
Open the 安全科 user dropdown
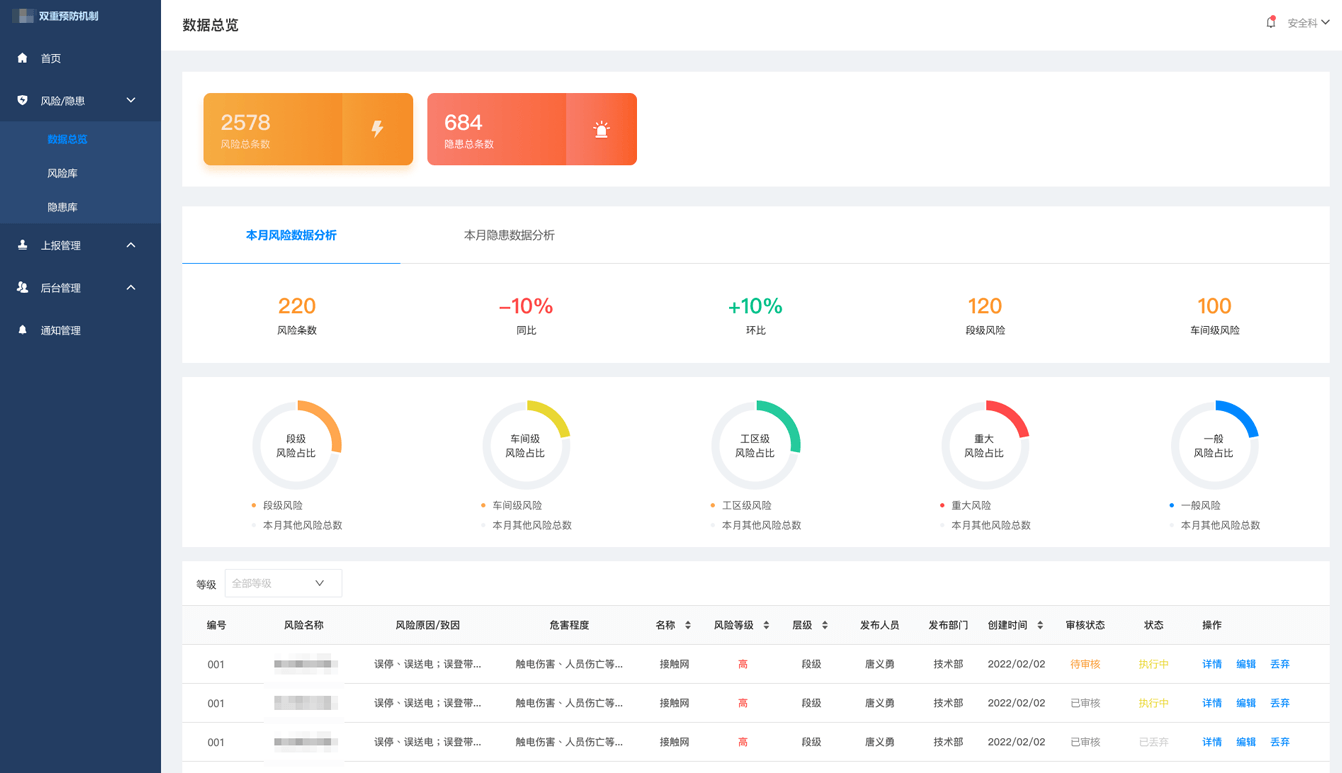click(1308, 23)
